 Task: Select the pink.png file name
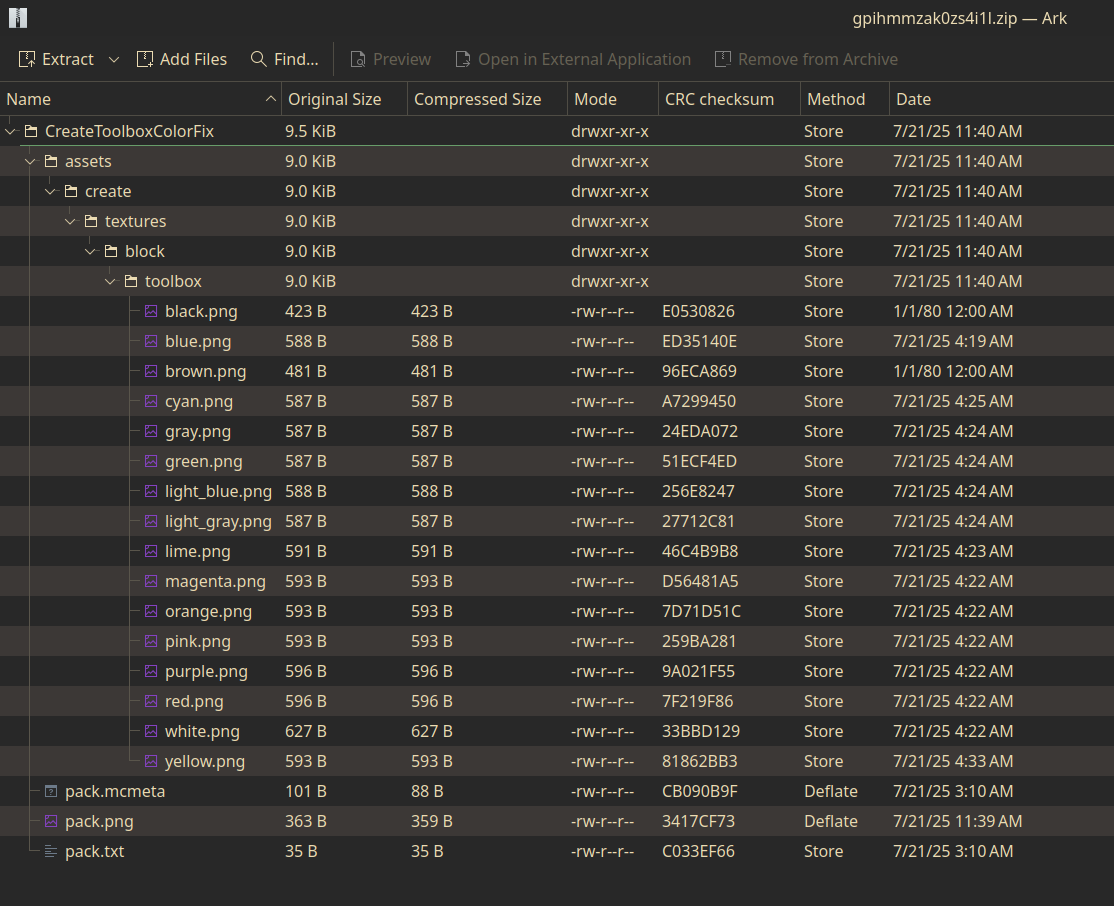pos(198,642)
